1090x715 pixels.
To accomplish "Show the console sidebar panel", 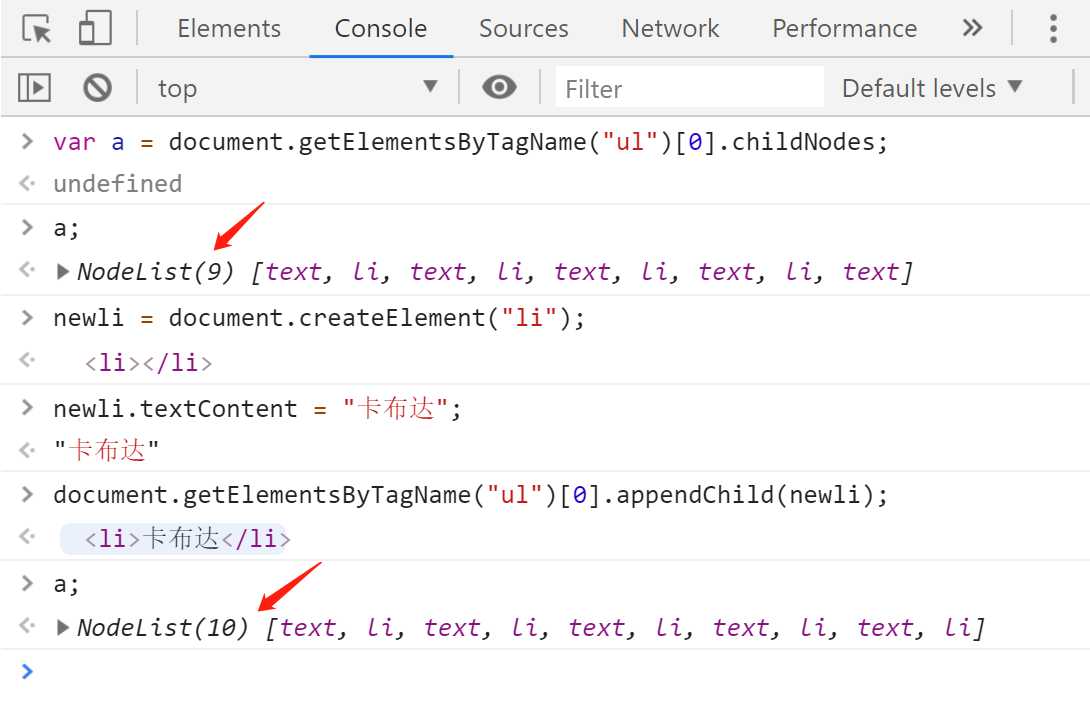I will click(x=34, y=88).
